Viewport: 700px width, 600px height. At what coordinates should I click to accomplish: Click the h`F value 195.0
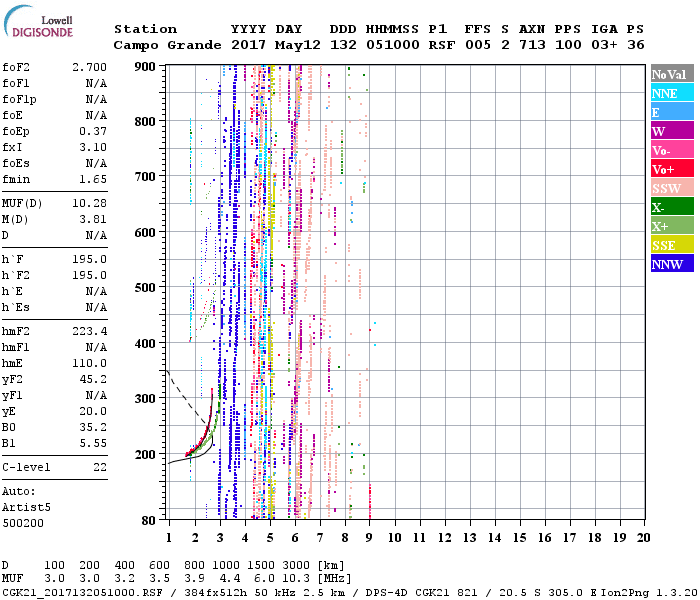coord(89,259)
